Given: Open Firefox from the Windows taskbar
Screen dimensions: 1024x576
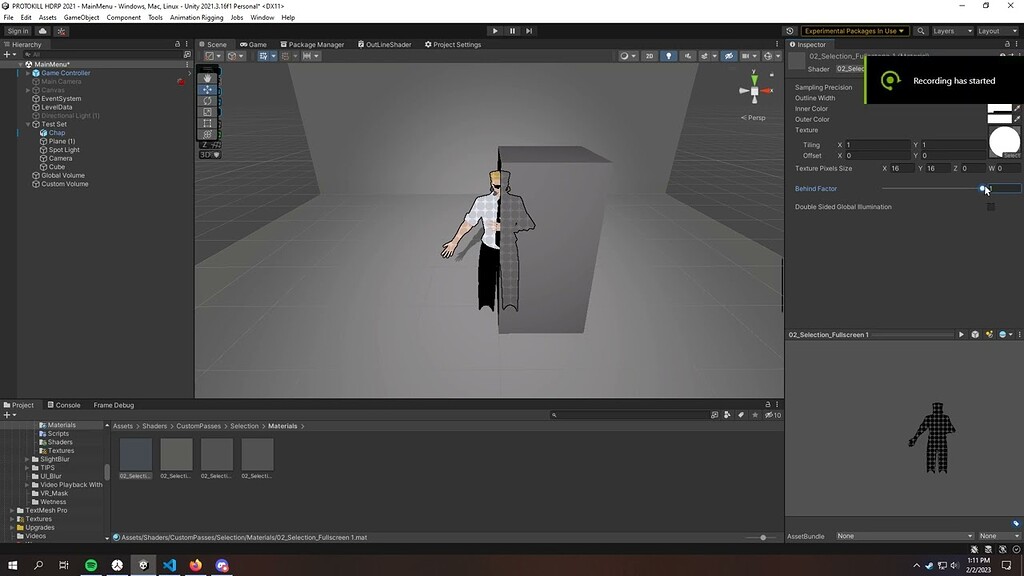Looking at the screenshot, I should click(x=196, y=566).
